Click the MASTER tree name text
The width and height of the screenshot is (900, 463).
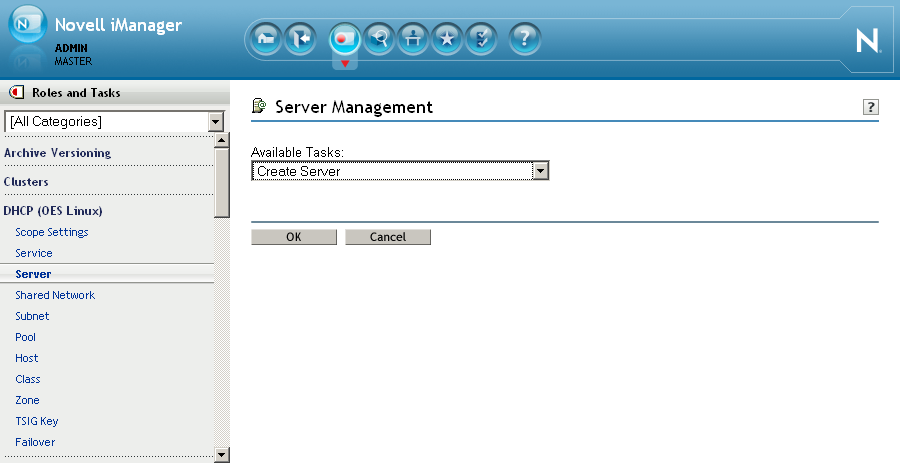[73, 61]
